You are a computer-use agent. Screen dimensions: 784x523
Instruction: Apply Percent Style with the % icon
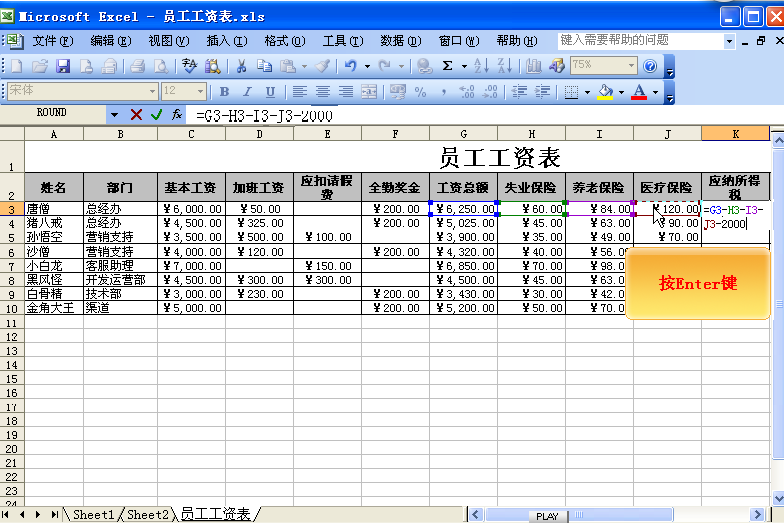click(420, 92)
